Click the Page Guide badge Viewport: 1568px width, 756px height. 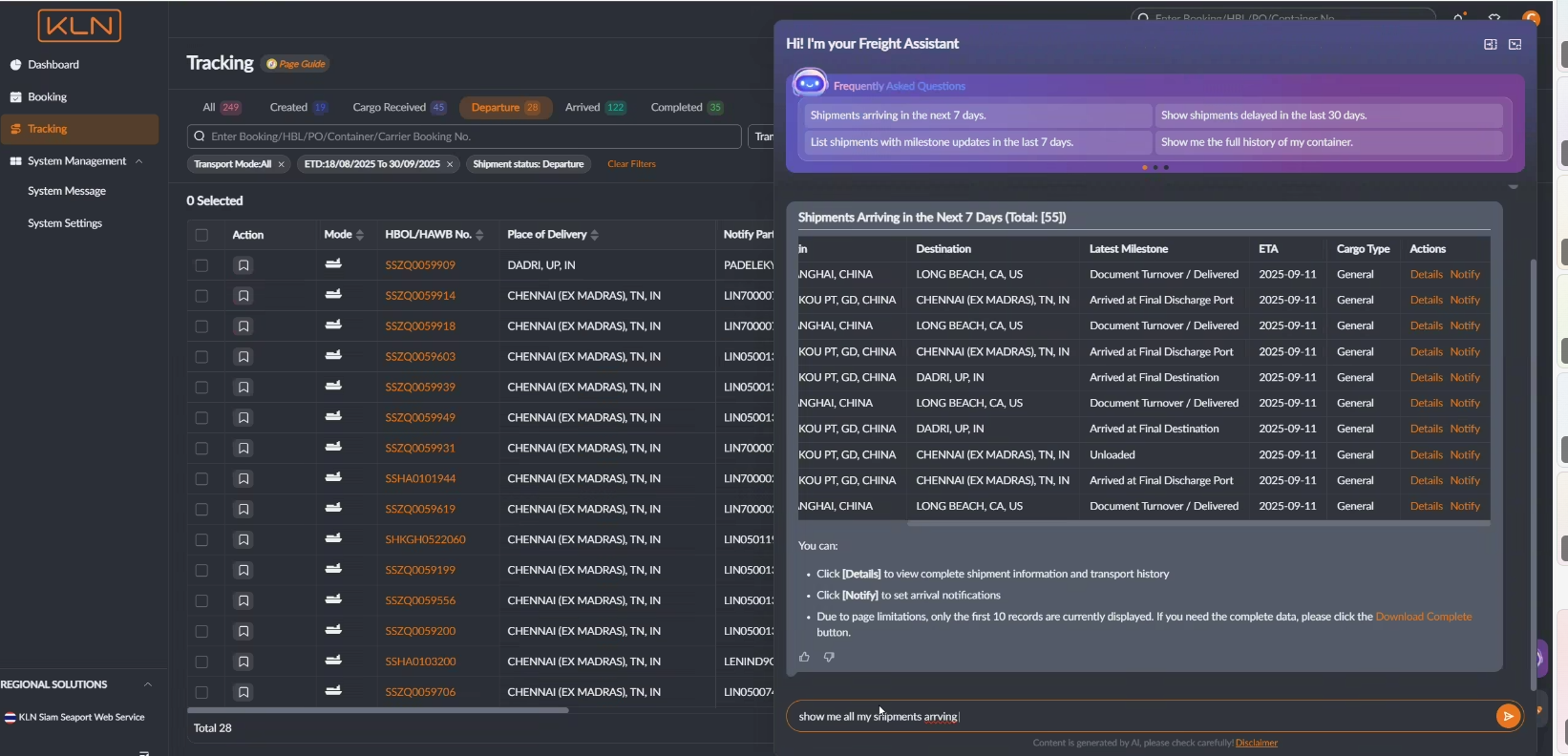point(296,64)
